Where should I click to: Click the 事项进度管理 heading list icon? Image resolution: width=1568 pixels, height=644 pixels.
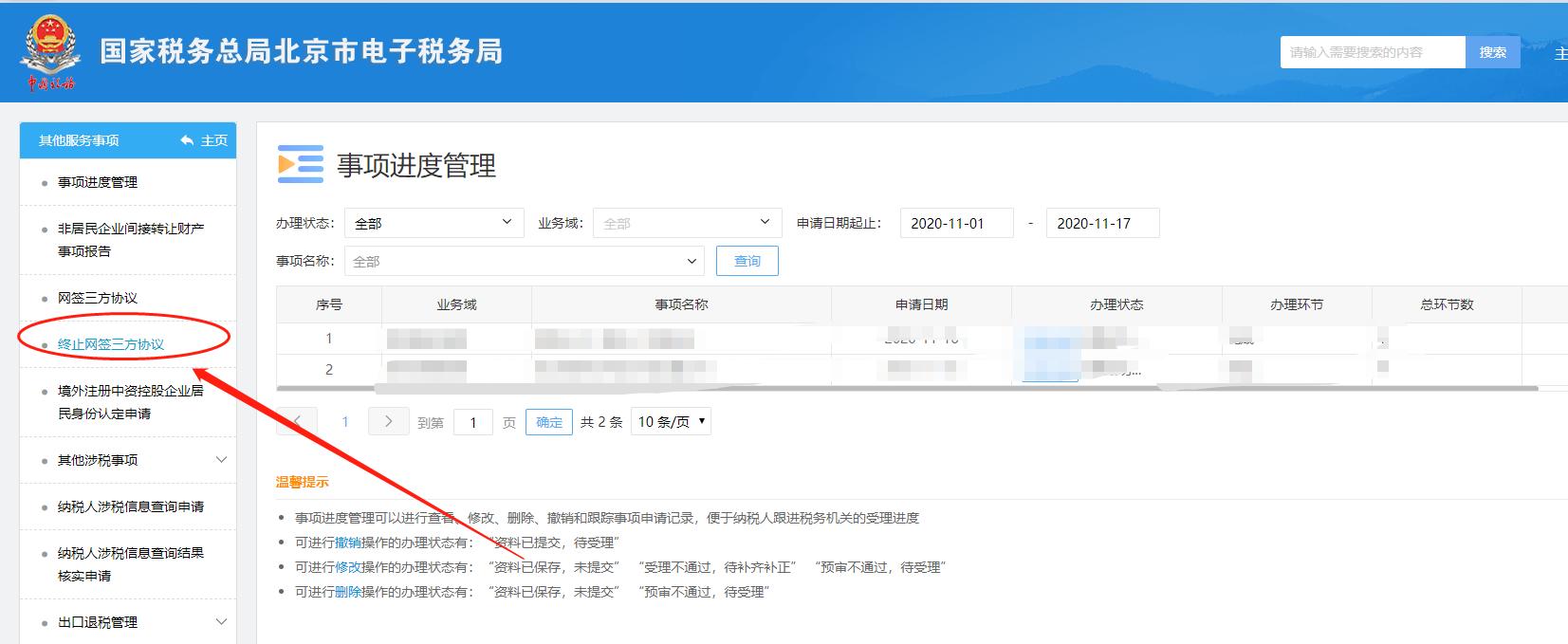coord(300,164)
